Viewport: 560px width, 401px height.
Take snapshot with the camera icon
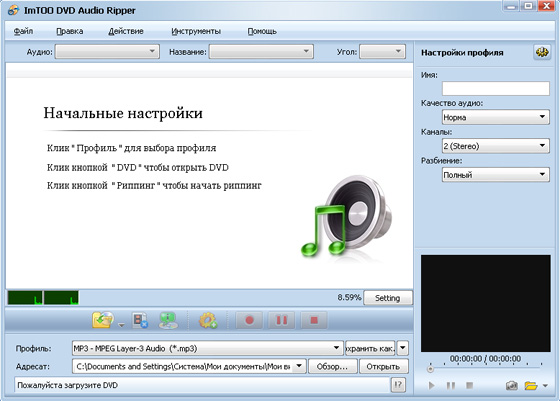(x=512, y=386)
